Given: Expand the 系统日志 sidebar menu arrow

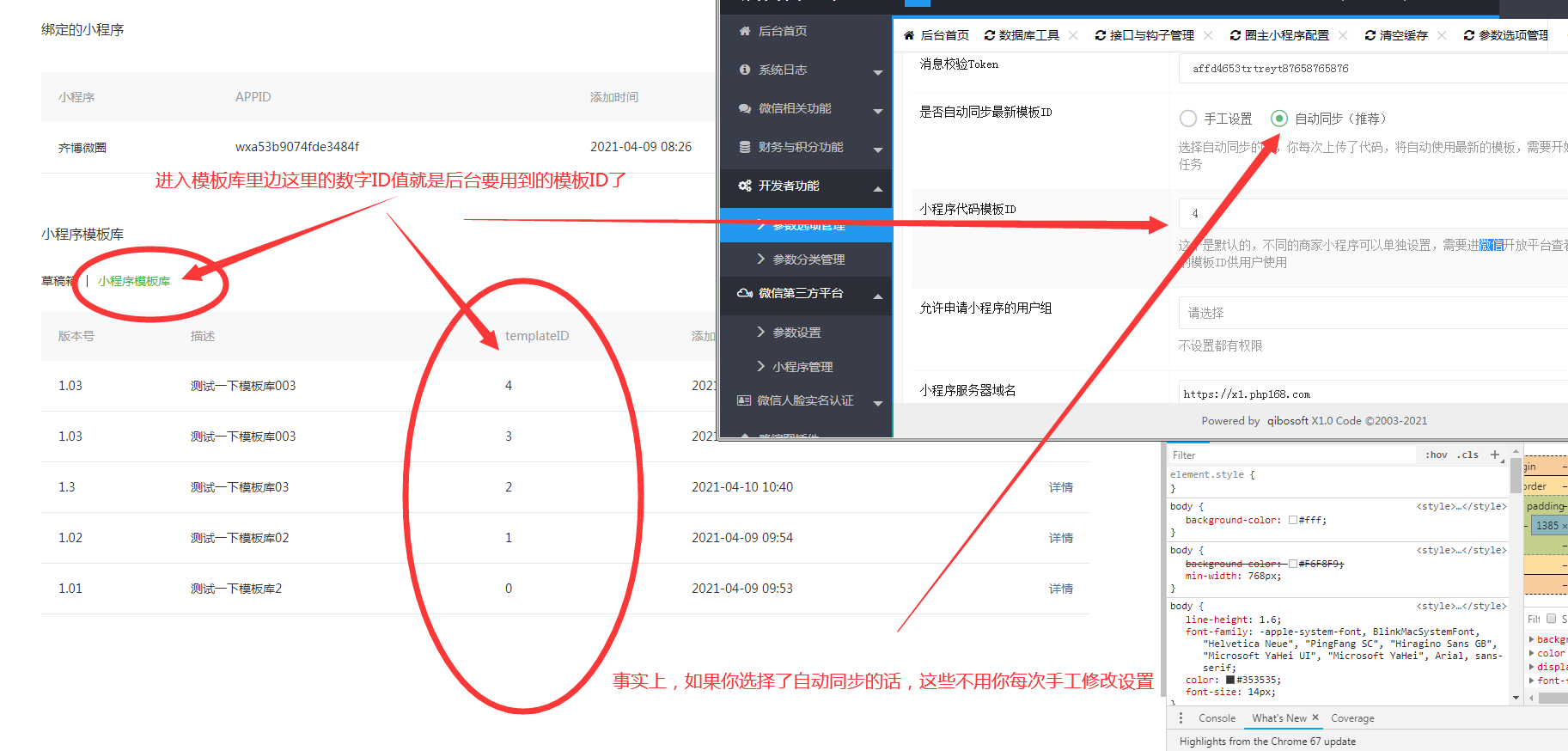Looking at the screenshot, I should 877,71.
